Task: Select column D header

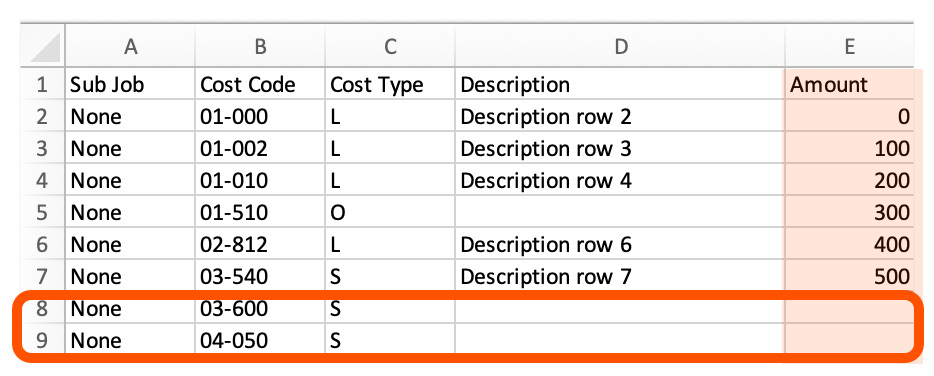Action: 620,46
